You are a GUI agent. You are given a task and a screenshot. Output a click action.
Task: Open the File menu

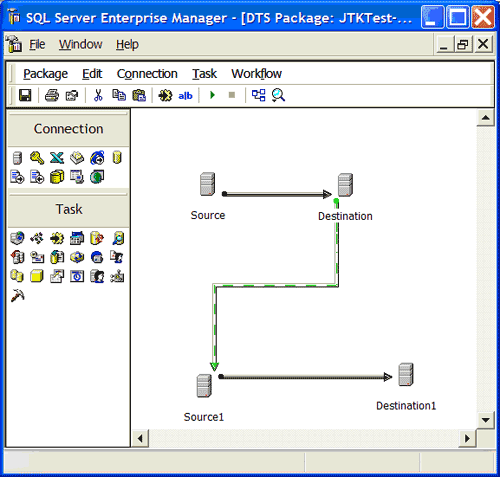coord(37,44)
